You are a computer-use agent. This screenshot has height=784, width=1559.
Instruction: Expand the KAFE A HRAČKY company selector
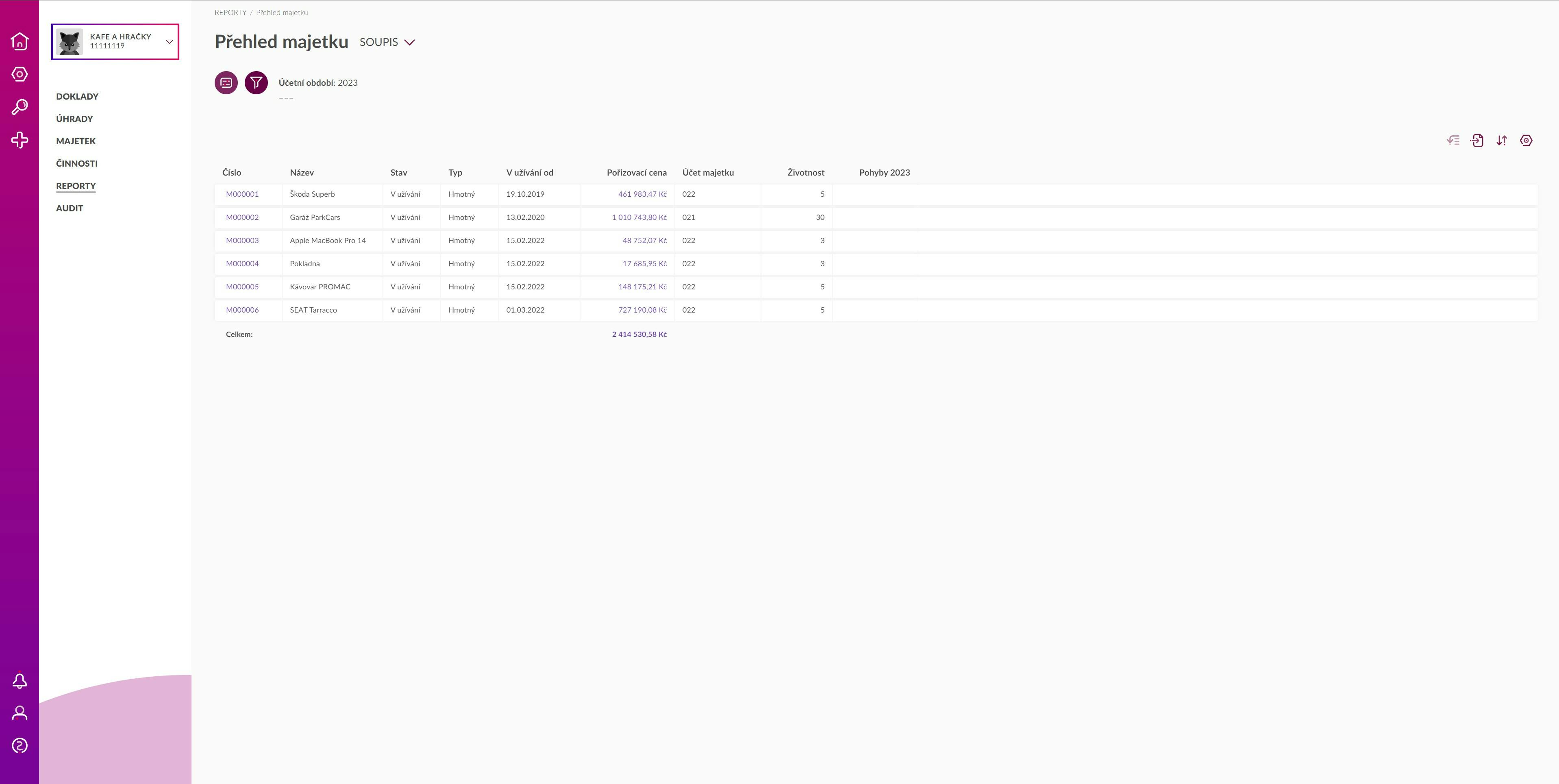115,42
